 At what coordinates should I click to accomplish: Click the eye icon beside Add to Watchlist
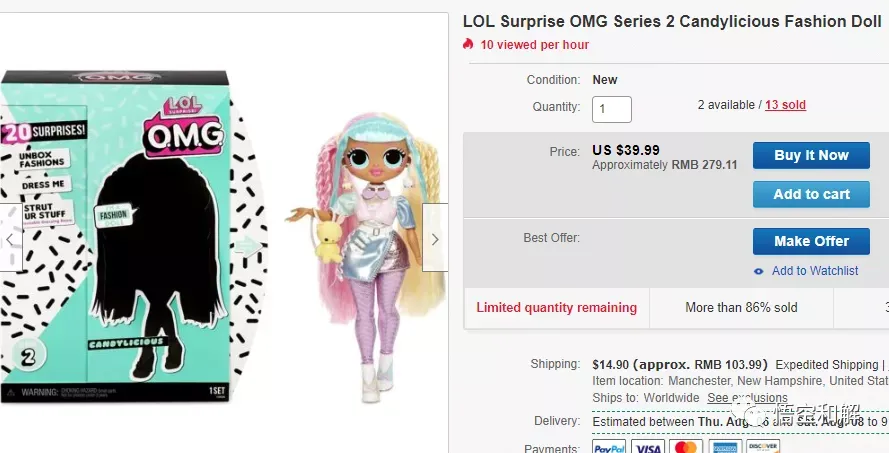[x=759, y=271]
